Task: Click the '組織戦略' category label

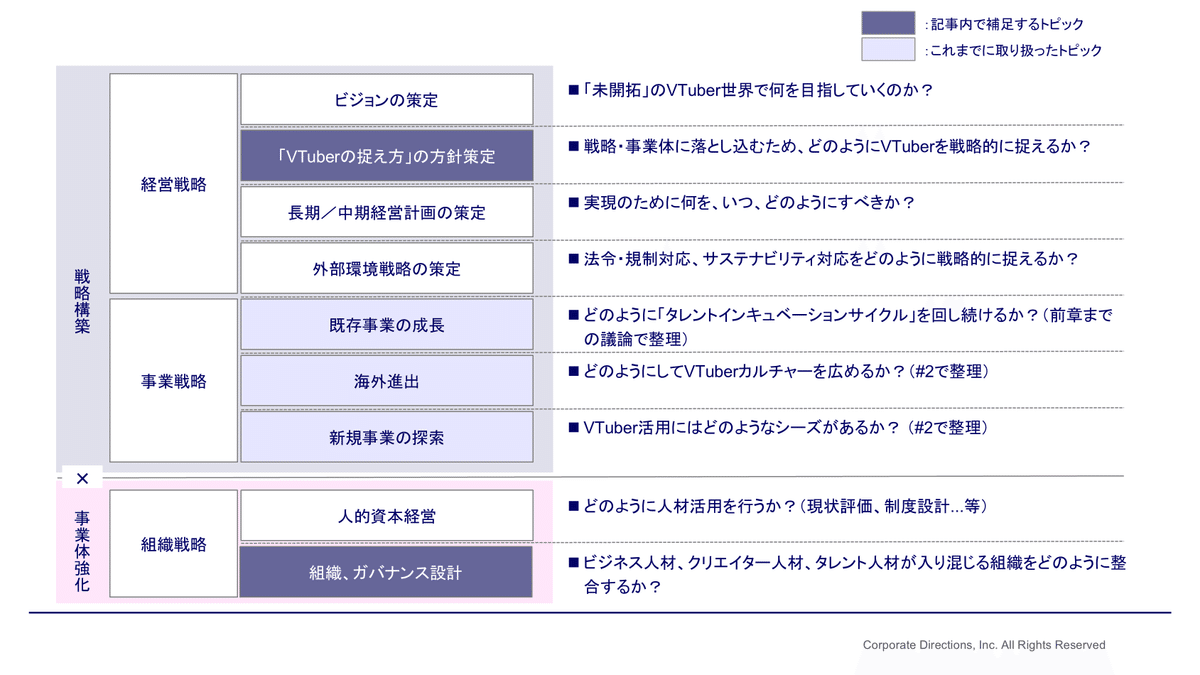Action: pyautogui.click(x=174, y=544)
